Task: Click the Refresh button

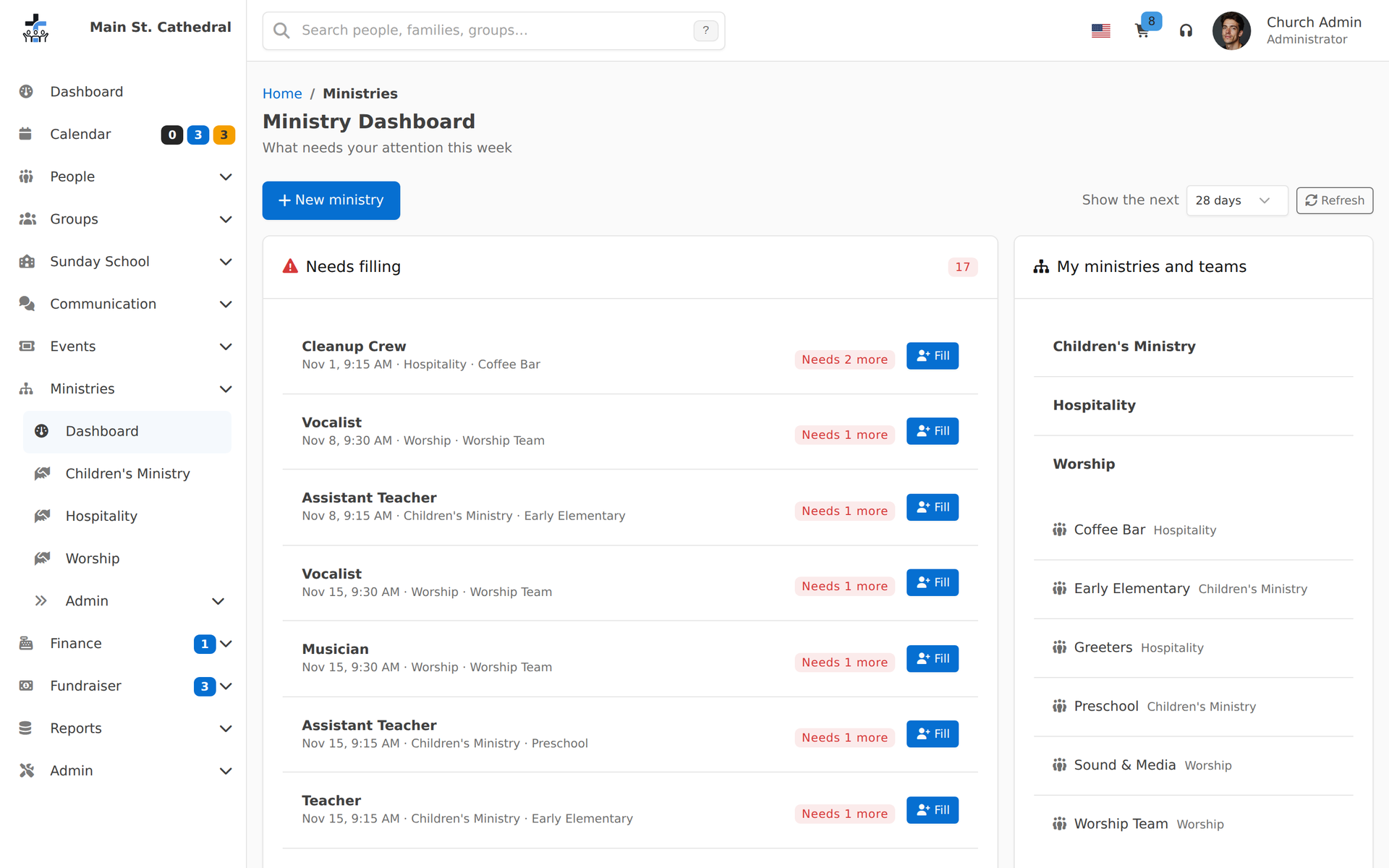Action: (x=1335, y=200)
